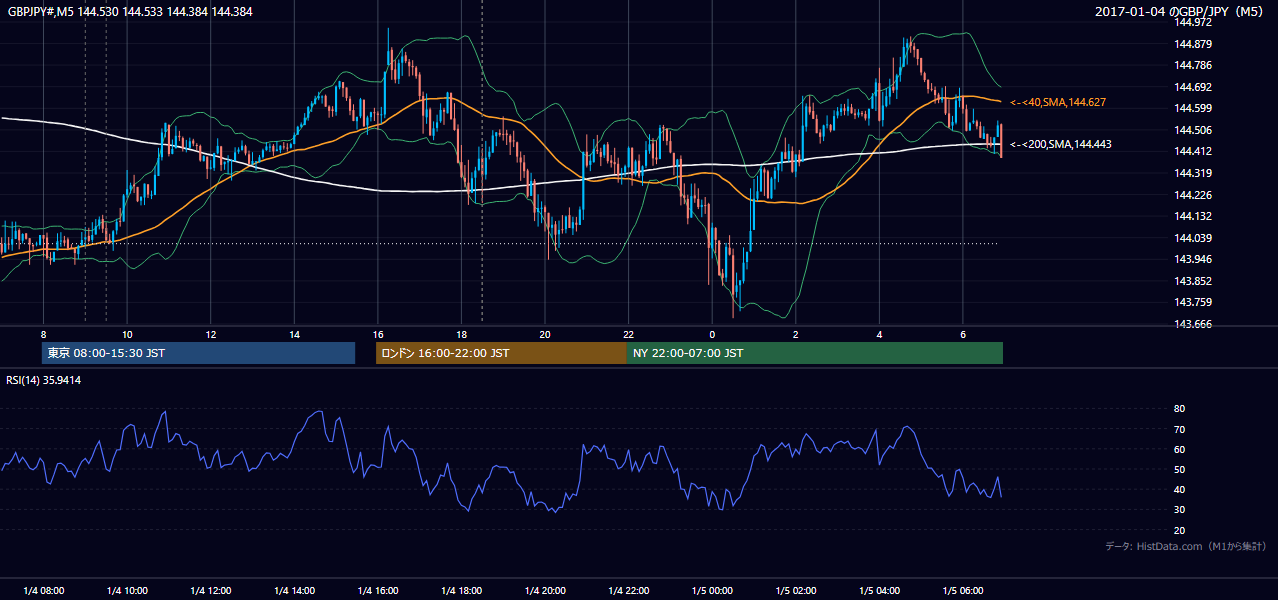Click price axis value 144.692

1193,87
